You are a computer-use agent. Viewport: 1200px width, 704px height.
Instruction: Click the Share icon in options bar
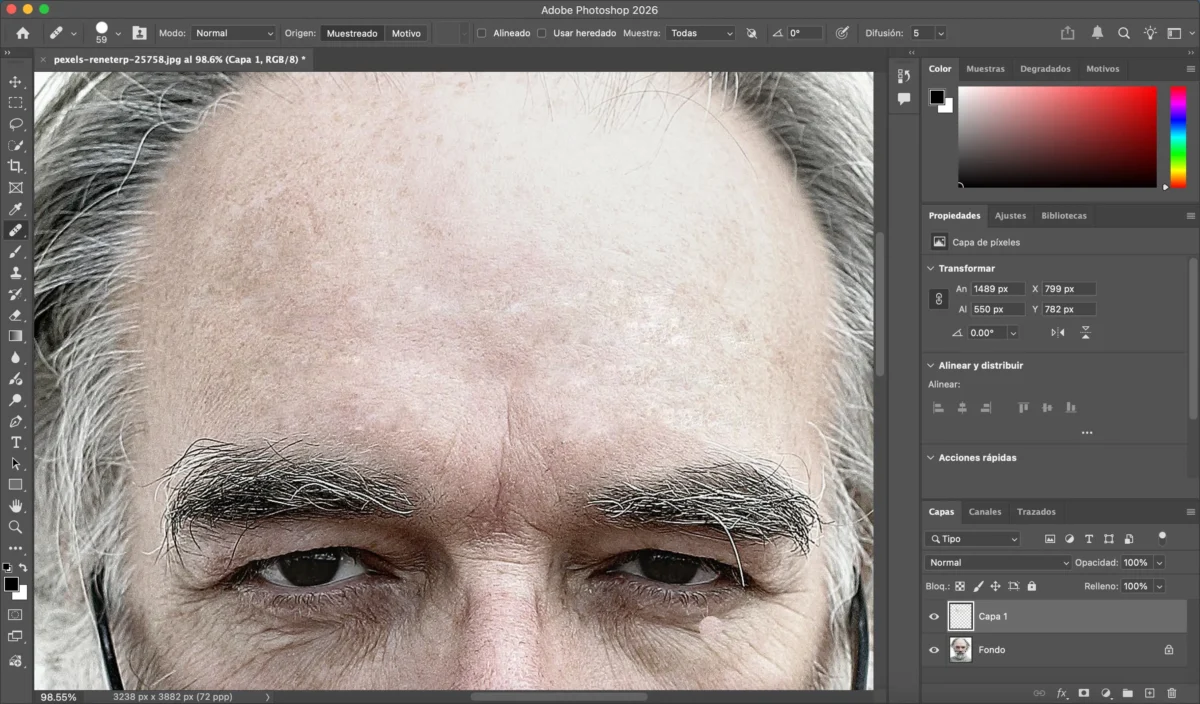coord(1067,33)
